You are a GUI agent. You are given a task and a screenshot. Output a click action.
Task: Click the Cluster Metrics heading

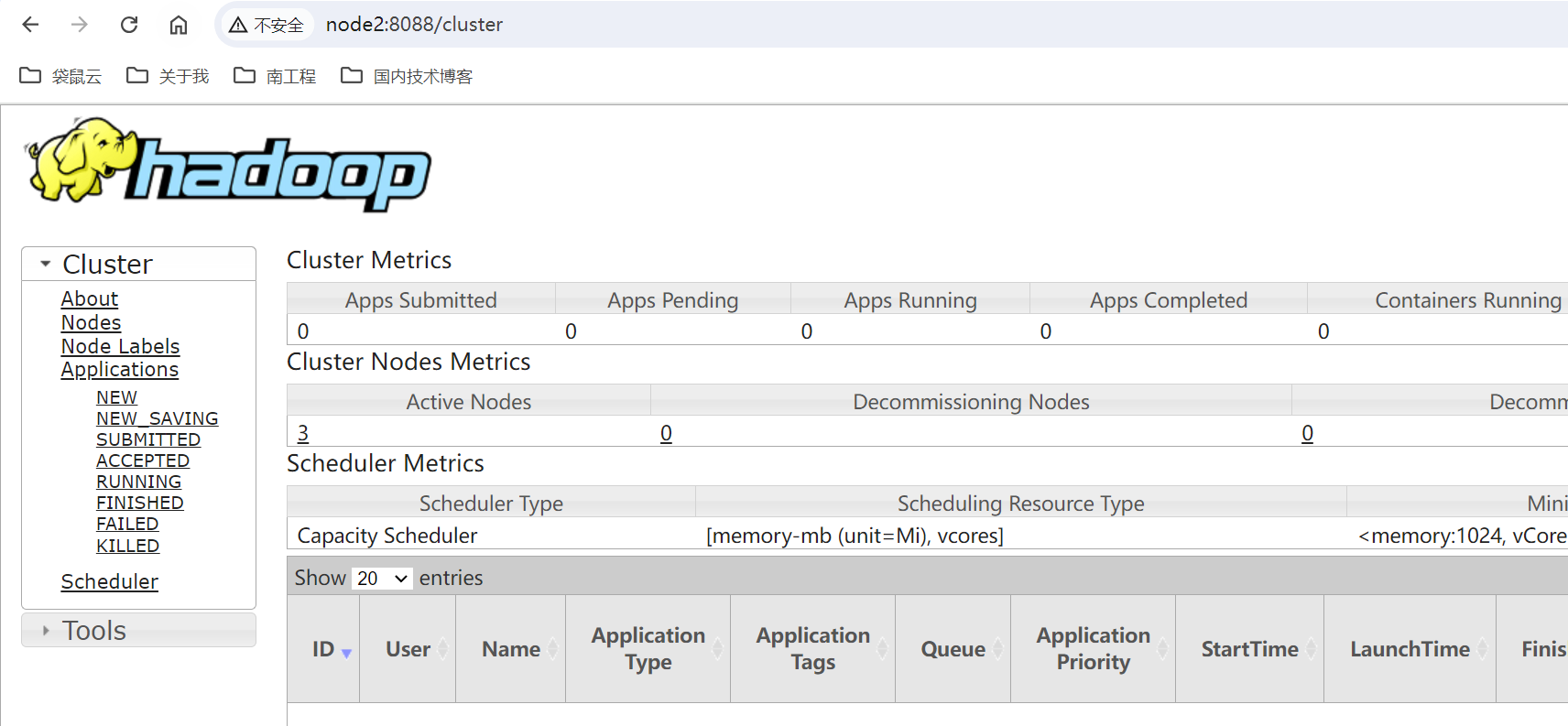tap(369, 260)
